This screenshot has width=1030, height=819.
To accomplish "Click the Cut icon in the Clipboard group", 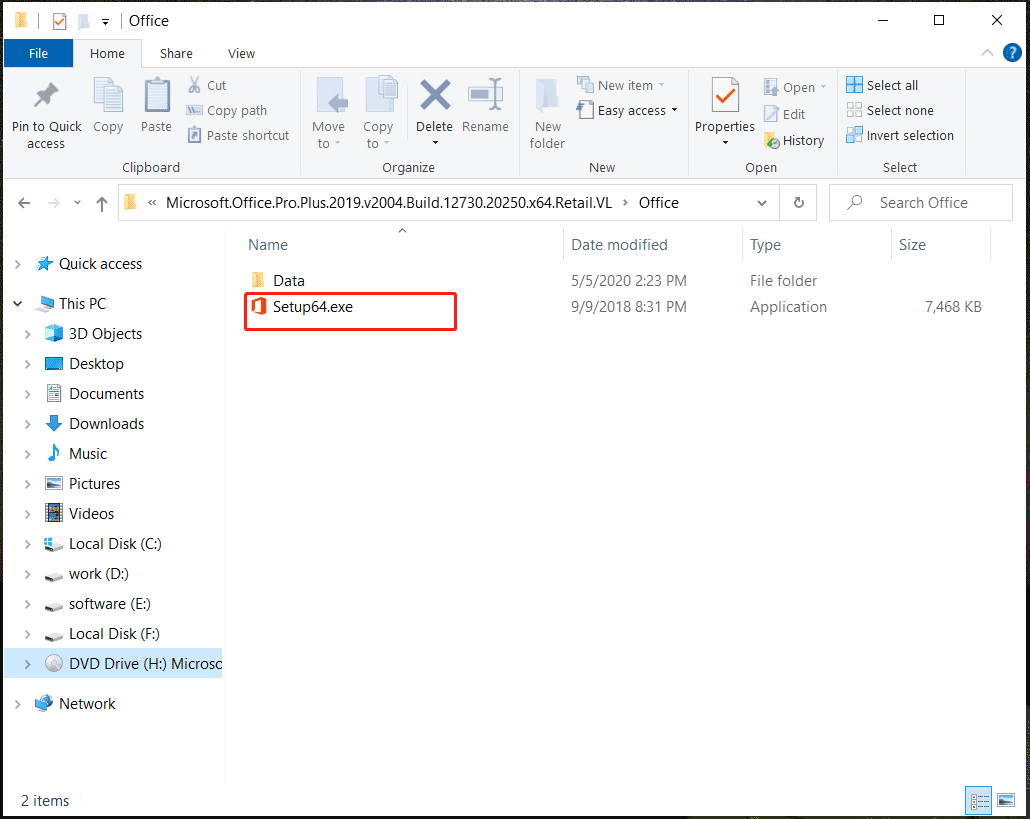I will (207, 85).
